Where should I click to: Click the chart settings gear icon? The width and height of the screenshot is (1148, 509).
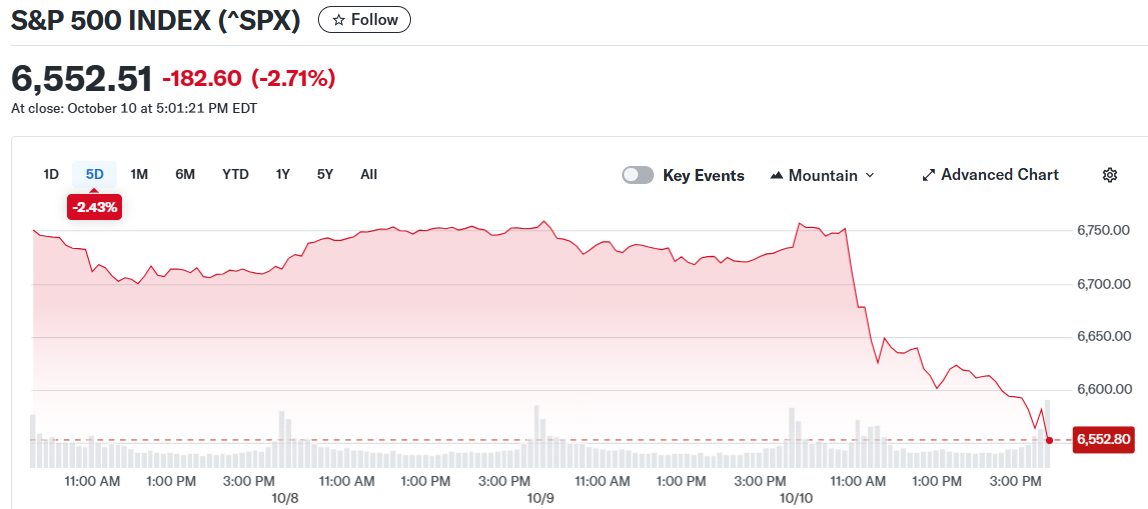[x=1109, y=175]
